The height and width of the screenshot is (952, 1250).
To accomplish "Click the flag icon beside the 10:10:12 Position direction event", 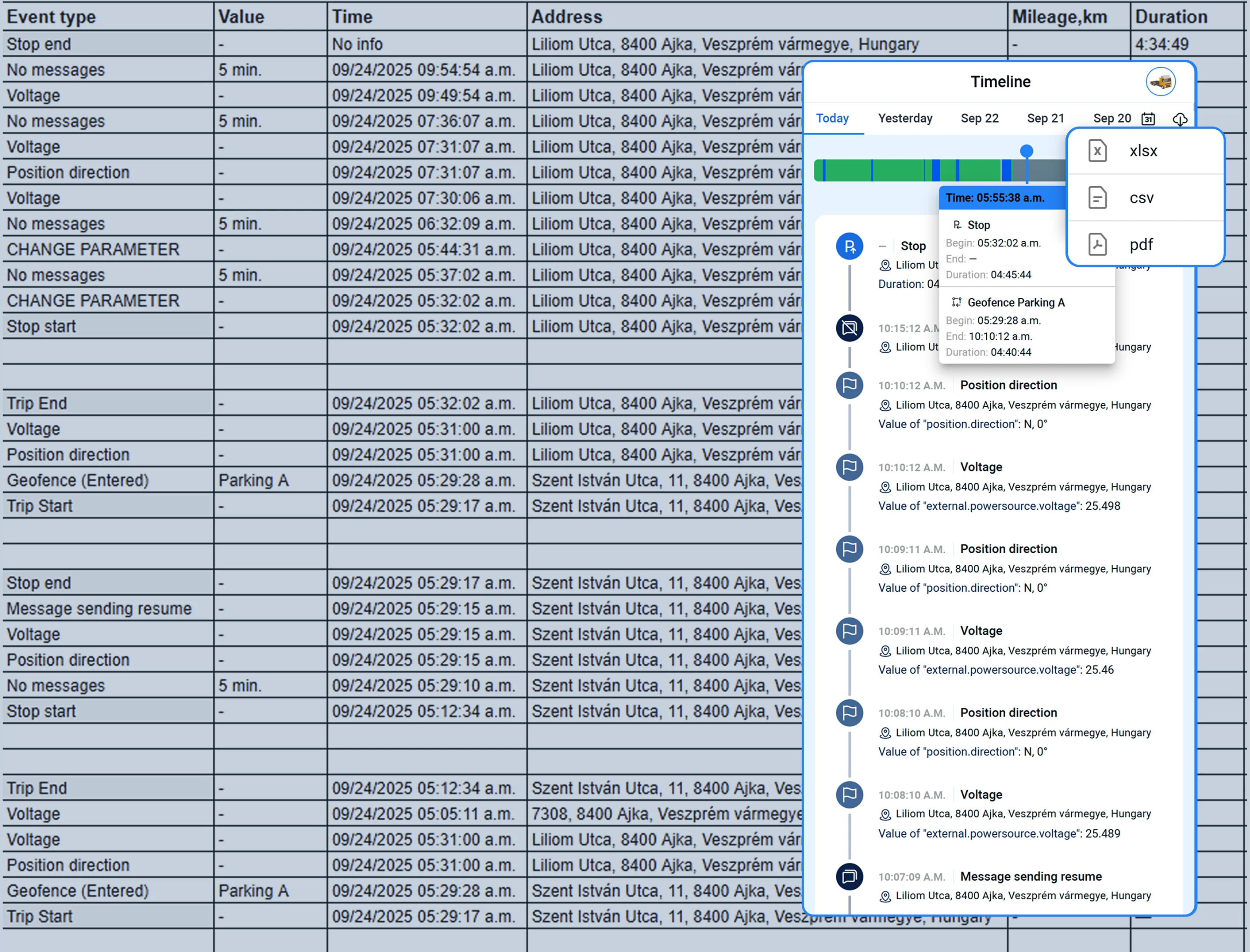I will (849, 385).
